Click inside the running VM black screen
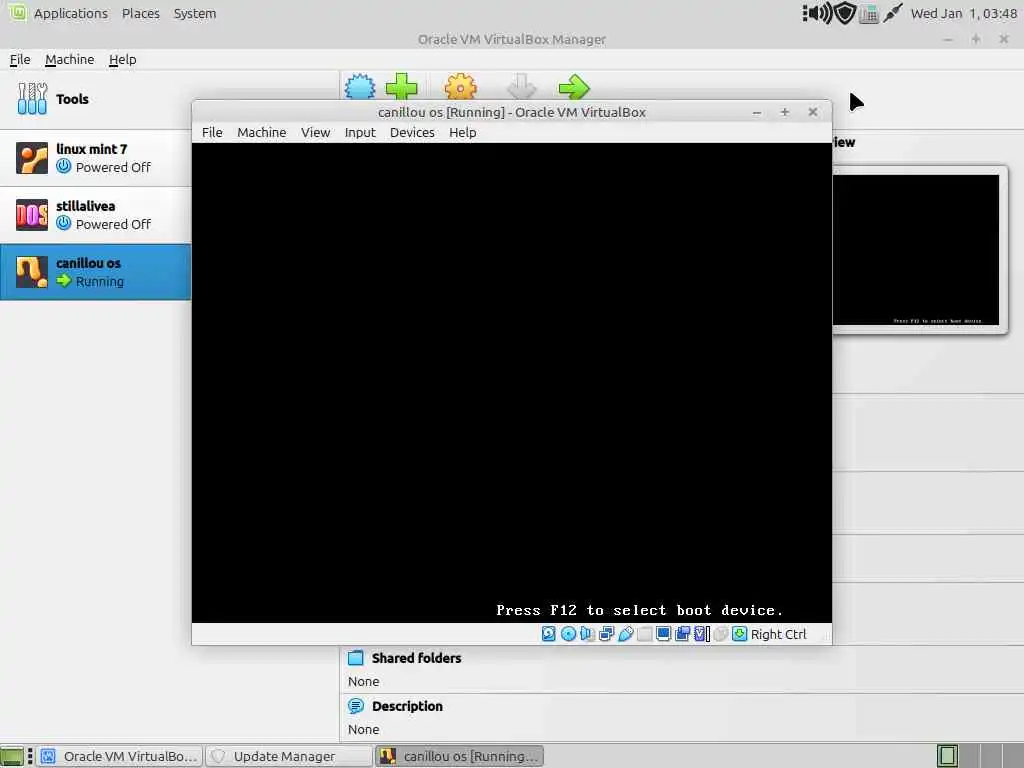Screen dimensions: 1024x768 pyautogui.click(x=511, y=383)
